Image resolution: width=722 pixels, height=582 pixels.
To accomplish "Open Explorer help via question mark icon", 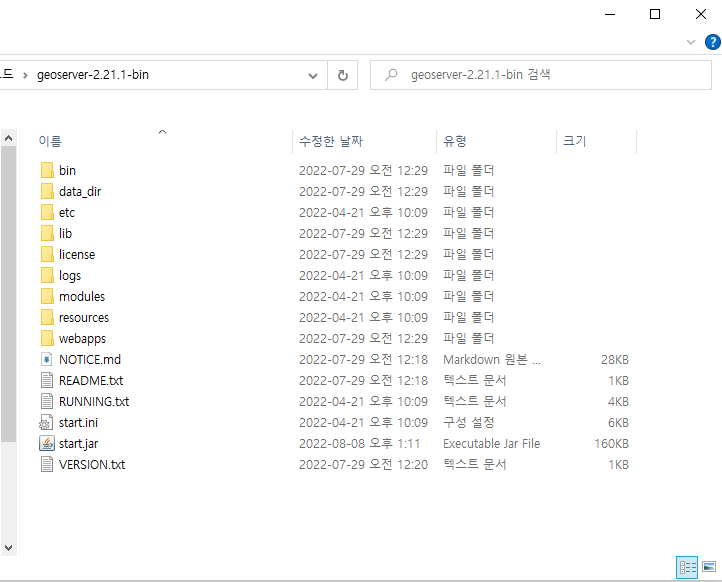I will 712,42.
